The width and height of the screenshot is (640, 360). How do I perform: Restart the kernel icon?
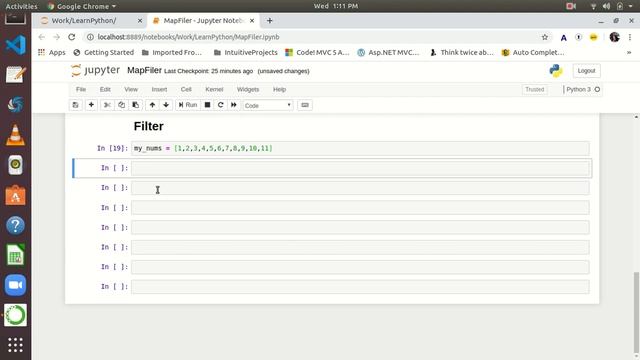(220, 105)
